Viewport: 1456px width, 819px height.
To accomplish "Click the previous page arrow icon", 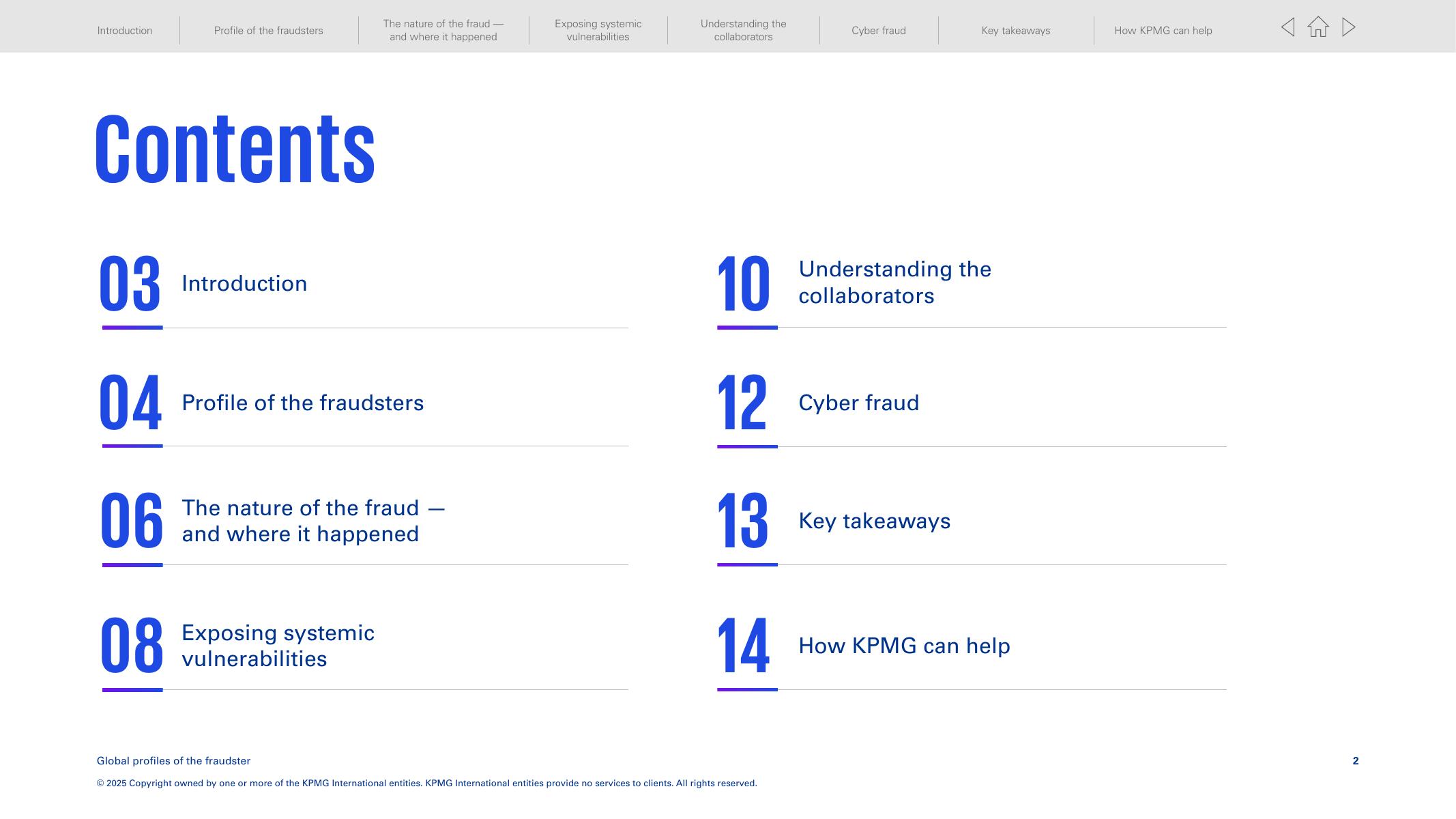I will (1287, 27).
